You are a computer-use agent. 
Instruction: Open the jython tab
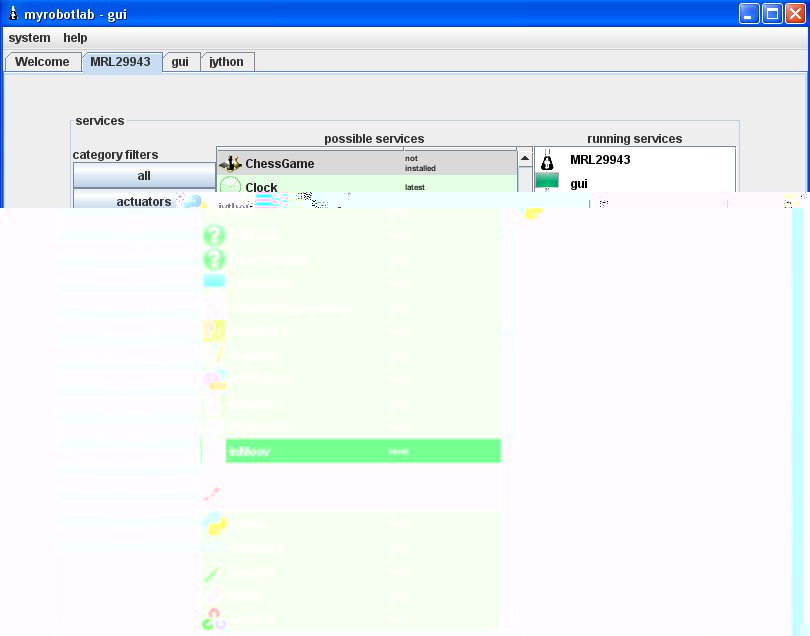227,62
